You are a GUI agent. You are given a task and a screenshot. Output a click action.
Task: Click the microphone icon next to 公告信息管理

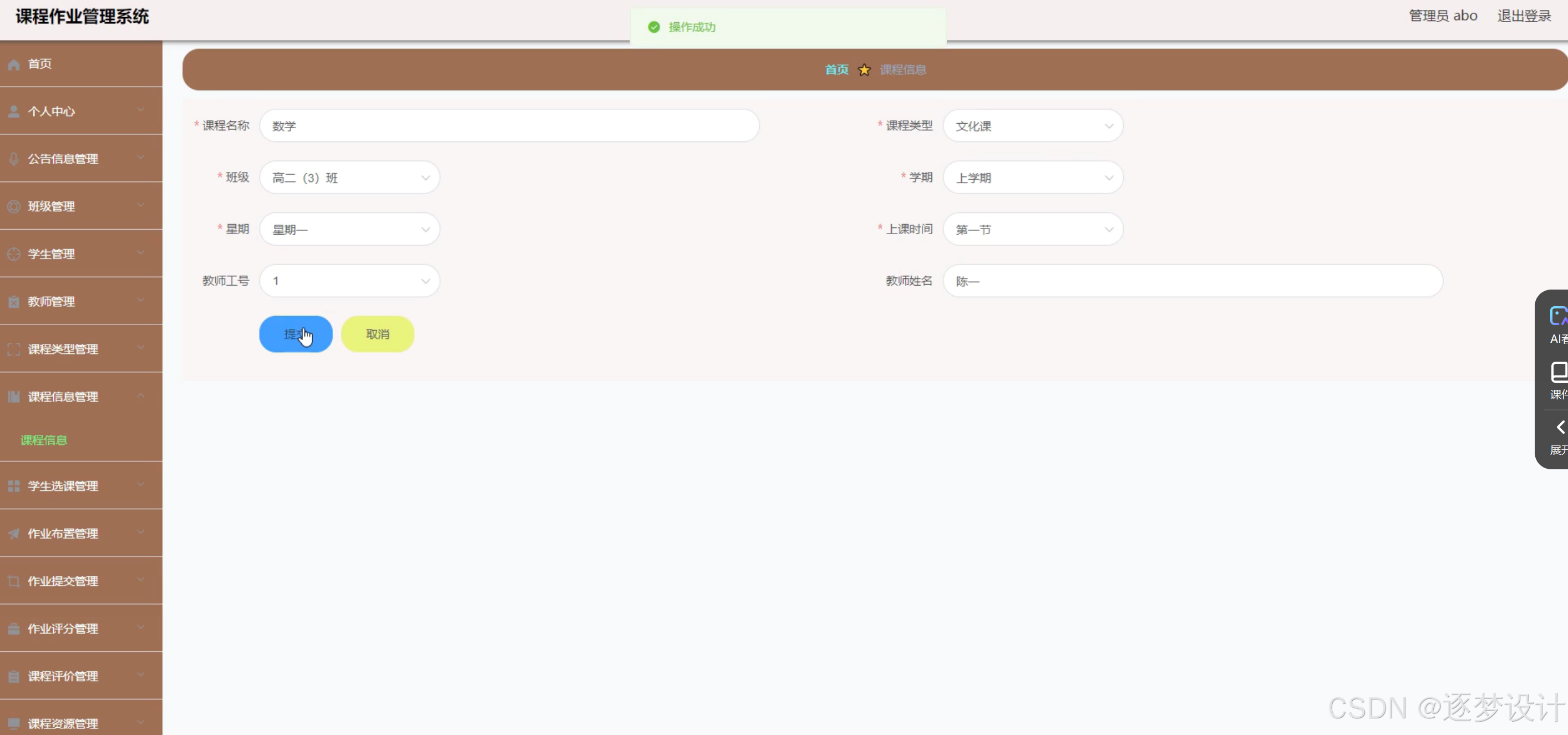(x=13, y=159)
